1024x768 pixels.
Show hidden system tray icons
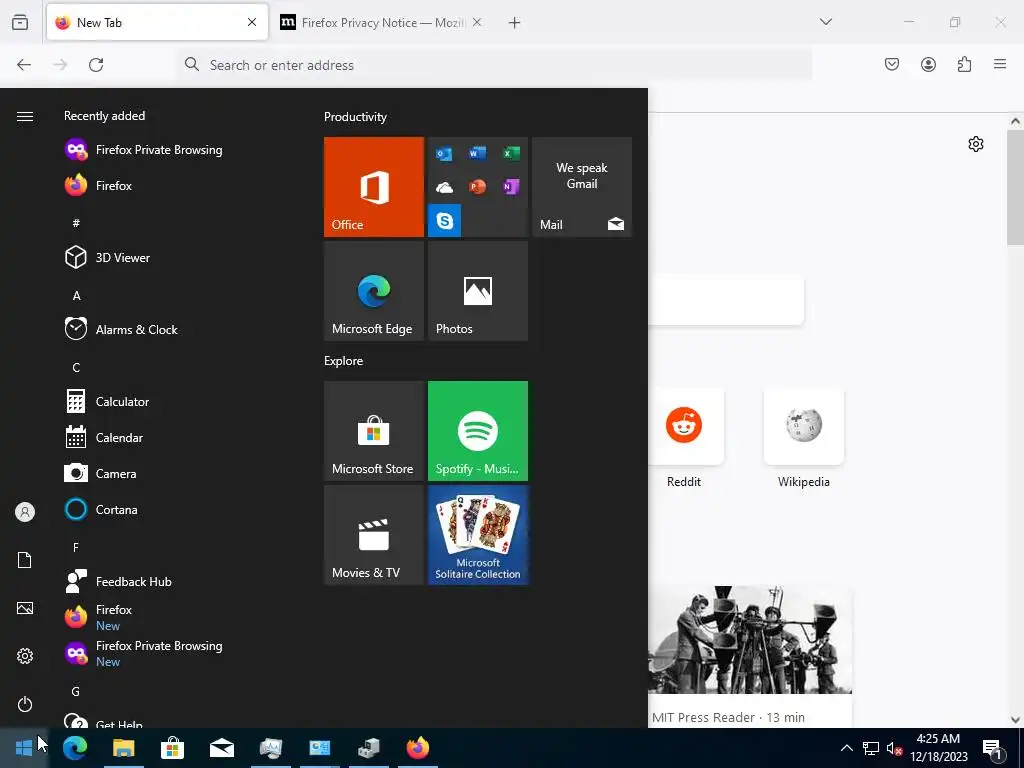coord(846,748)
